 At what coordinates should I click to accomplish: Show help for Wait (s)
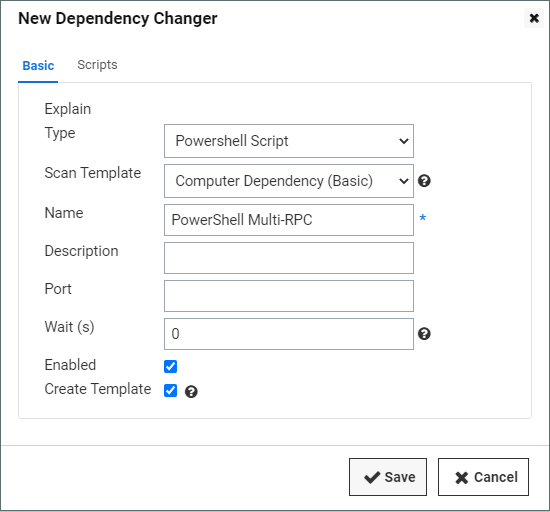coord(424,334)
